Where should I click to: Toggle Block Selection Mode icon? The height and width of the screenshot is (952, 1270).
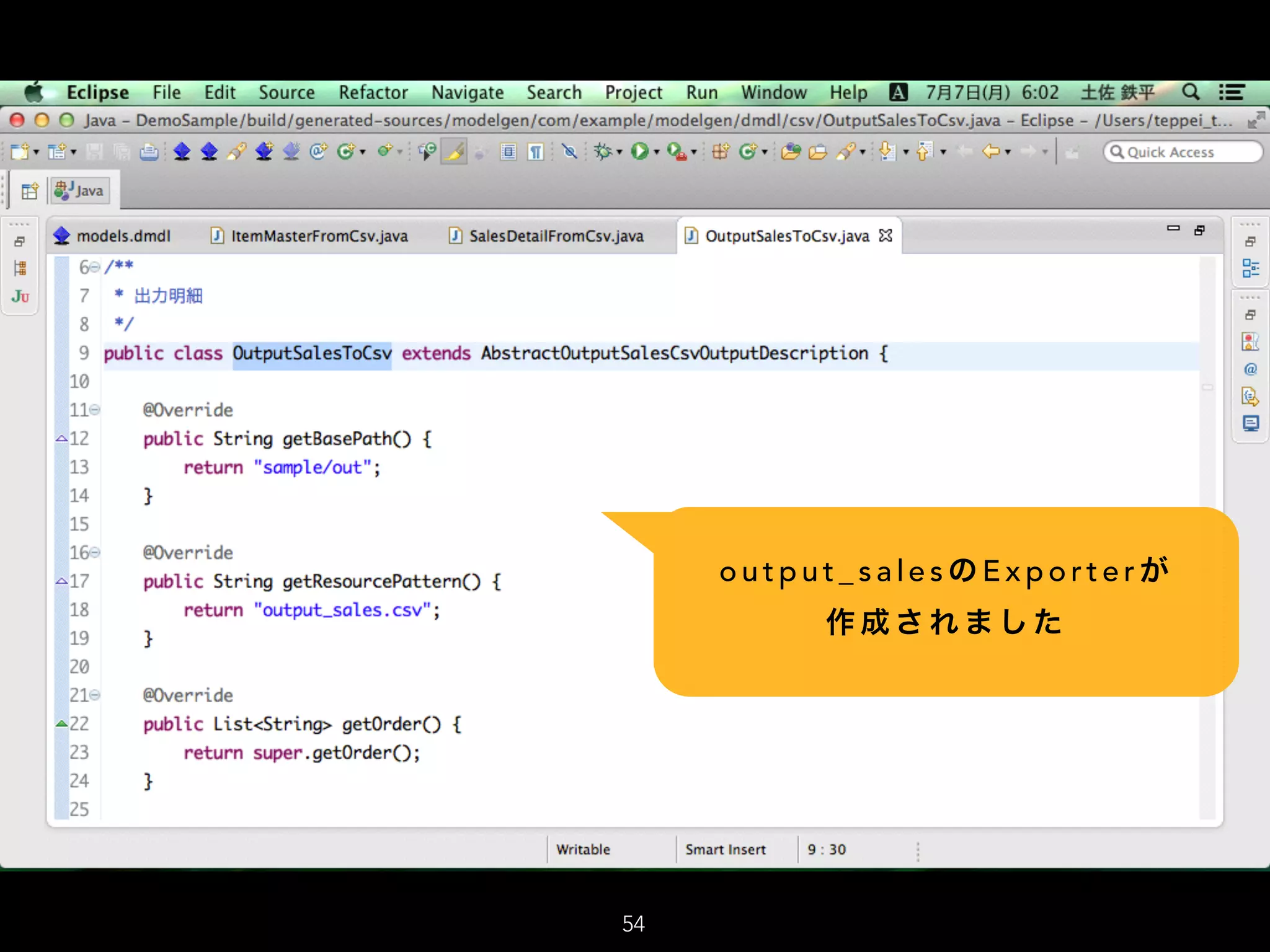pos(508,151)
